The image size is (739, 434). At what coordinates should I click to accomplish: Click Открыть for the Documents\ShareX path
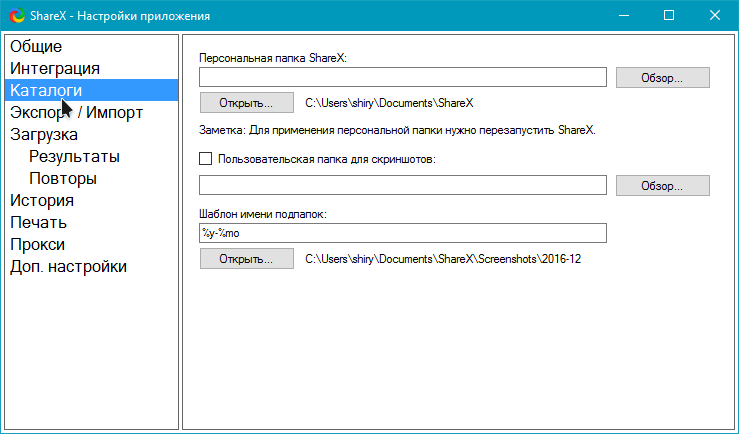tap(246, 103)
